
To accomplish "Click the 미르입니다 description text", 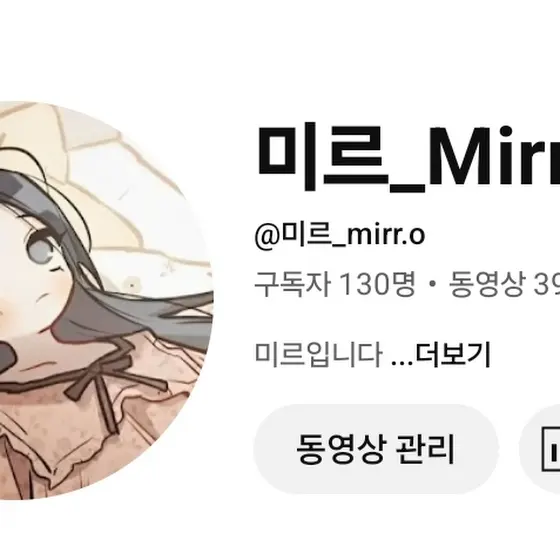I will (x=318, y=354).
